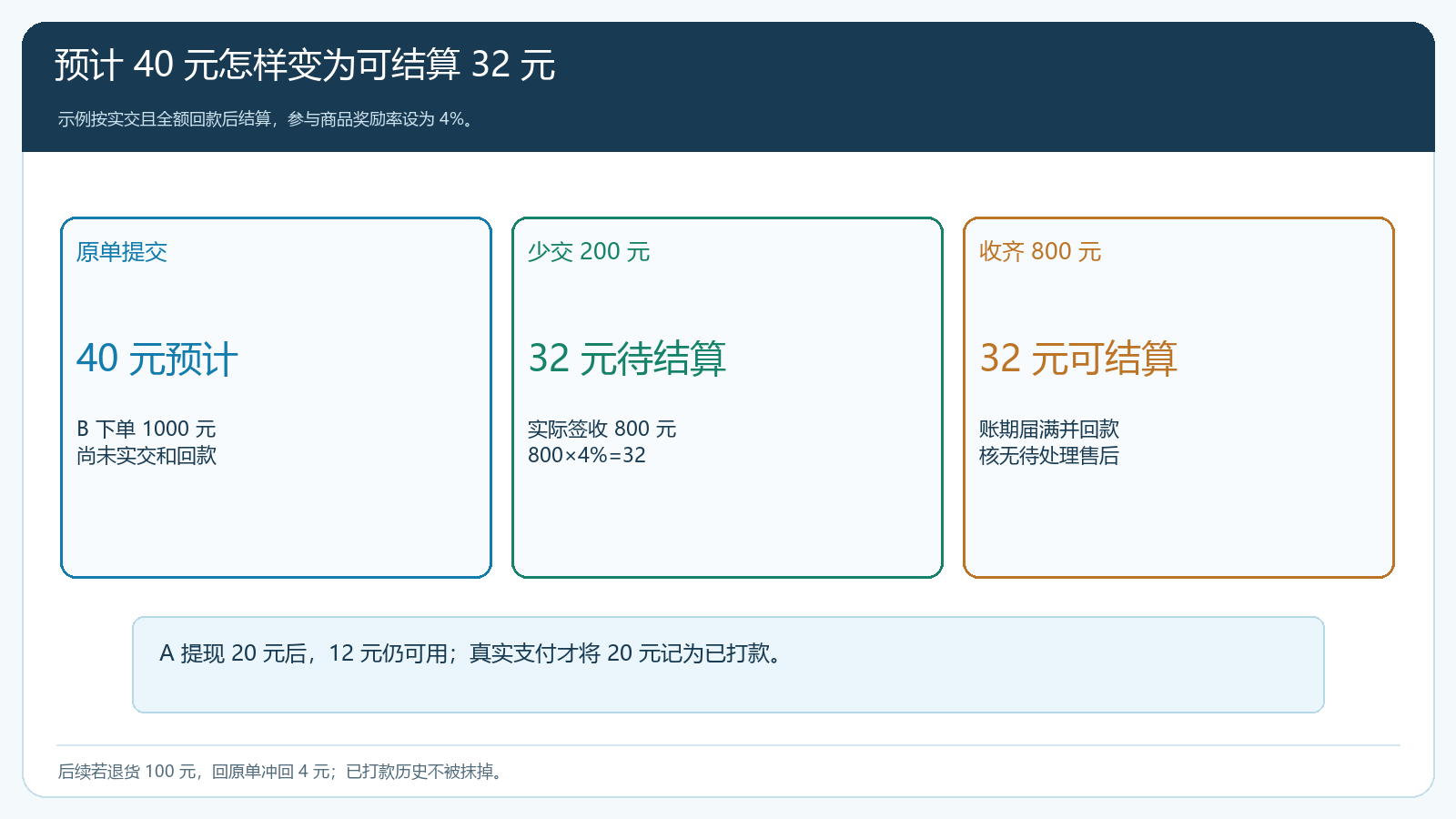Click the 原单提交 card heading
Image resolution: width=1456 pixels, height=819 pixels.
pos(122,252)
